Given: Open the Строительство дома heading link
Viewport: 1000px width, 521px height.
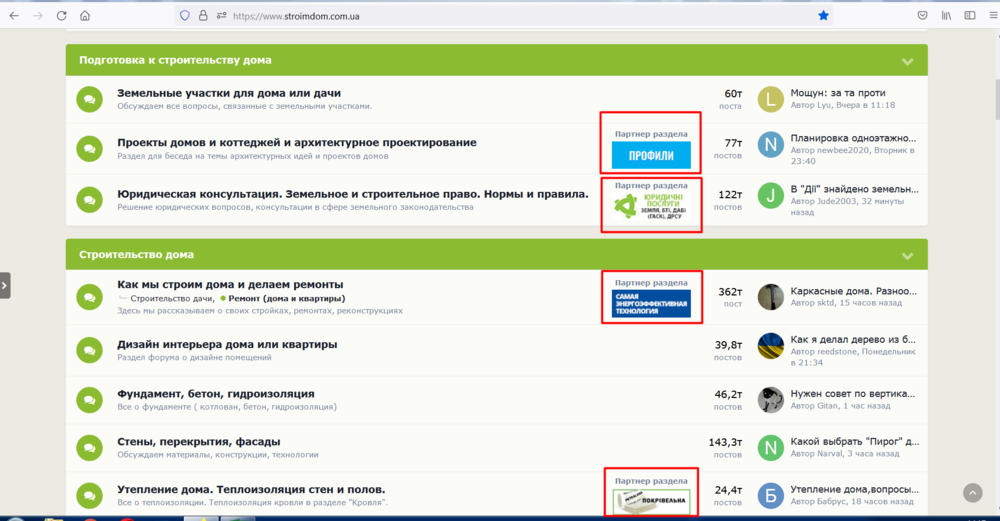Looking at the screenshot, I should [136, 254].
